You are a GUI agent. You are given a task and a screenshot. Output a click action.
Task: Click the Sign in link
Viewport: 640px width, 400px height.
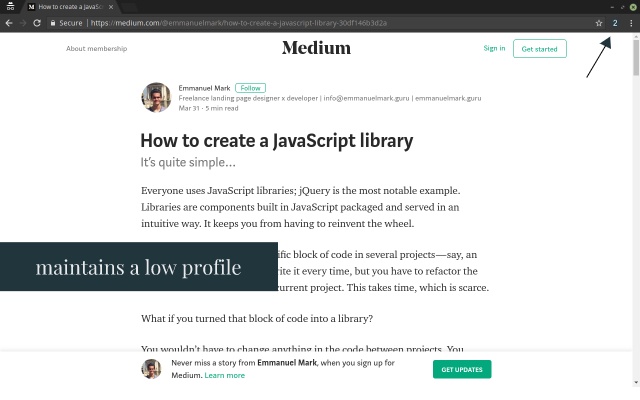(494, 48)
